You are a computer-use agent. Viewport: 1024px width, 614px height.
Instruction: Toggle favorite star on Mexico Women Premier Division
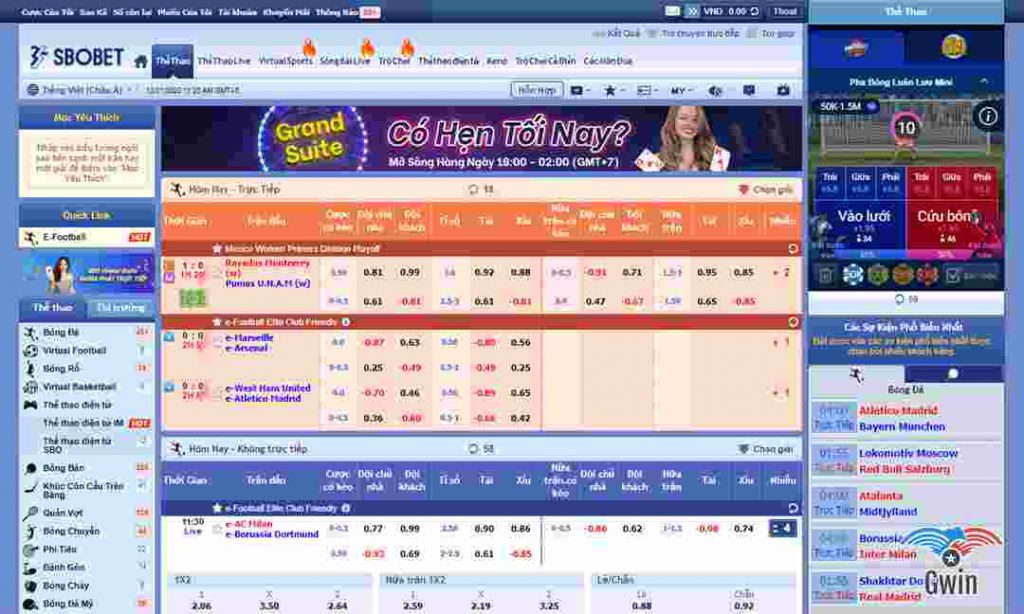tap(217, 248)
